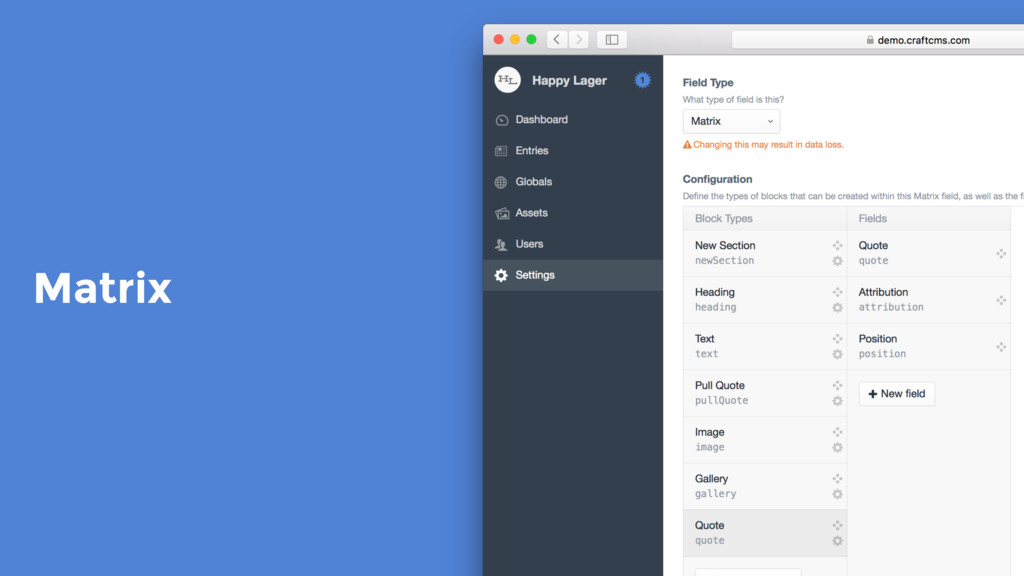Open the Field Type Matrix dropdown
Image resolution: width=1024 pixels, height=576 pixels.
click(731, 121)
